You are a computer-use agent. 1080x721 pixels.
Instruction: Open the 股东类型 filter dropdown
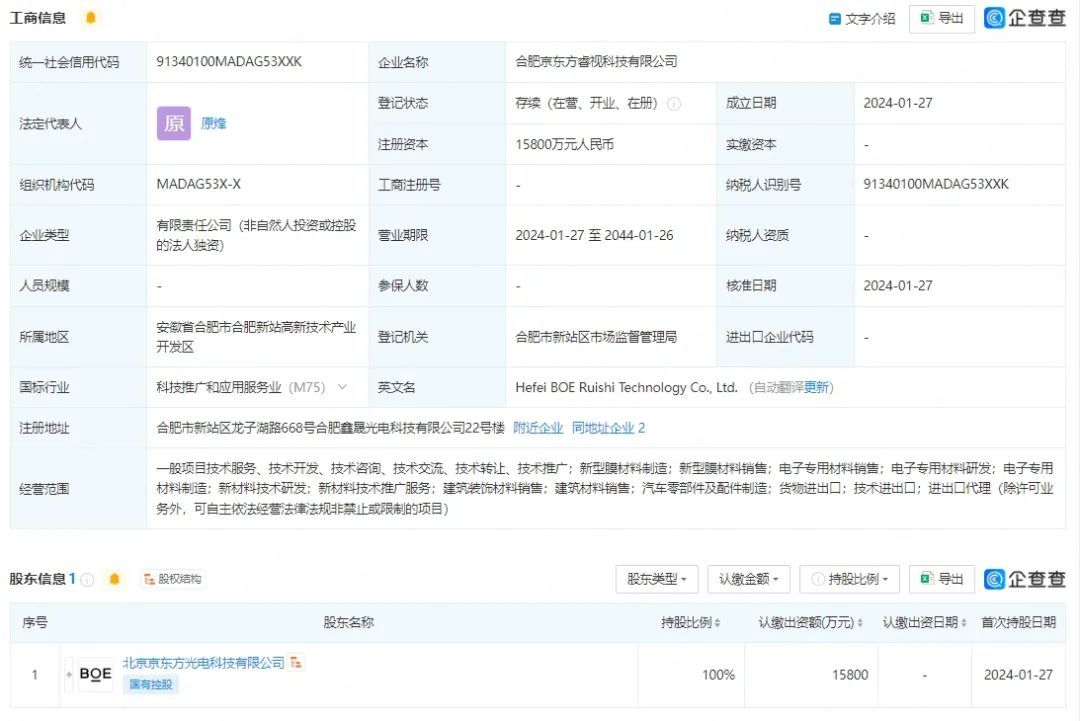[656, 579]
